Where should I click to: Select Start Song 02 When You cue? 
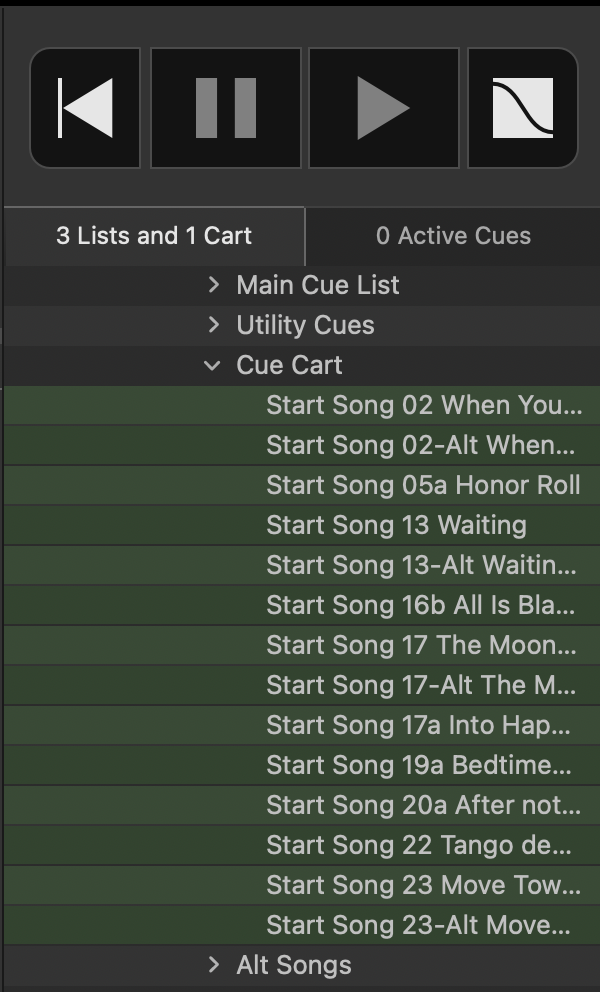click(x=302, y=405)
